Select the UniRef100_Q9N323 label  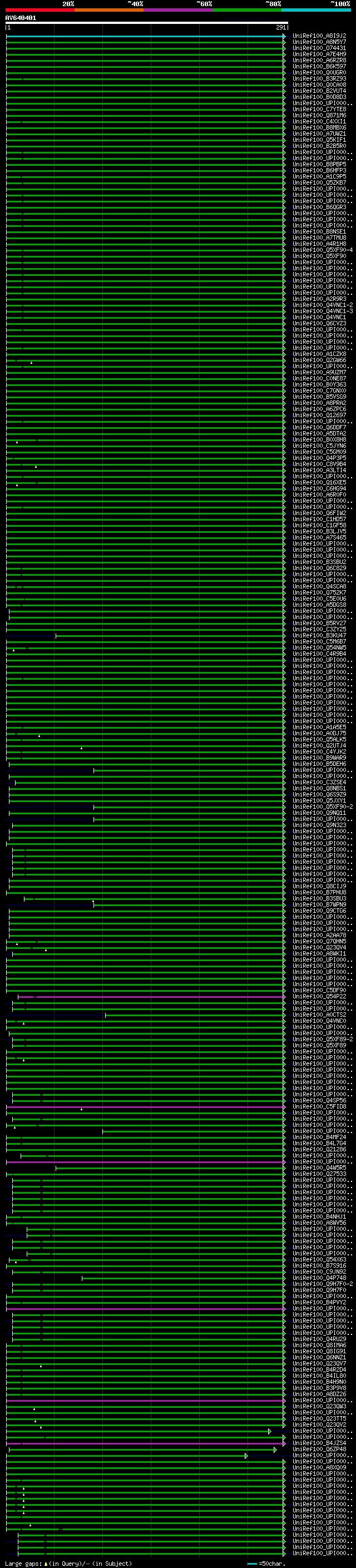coord(319,825)
